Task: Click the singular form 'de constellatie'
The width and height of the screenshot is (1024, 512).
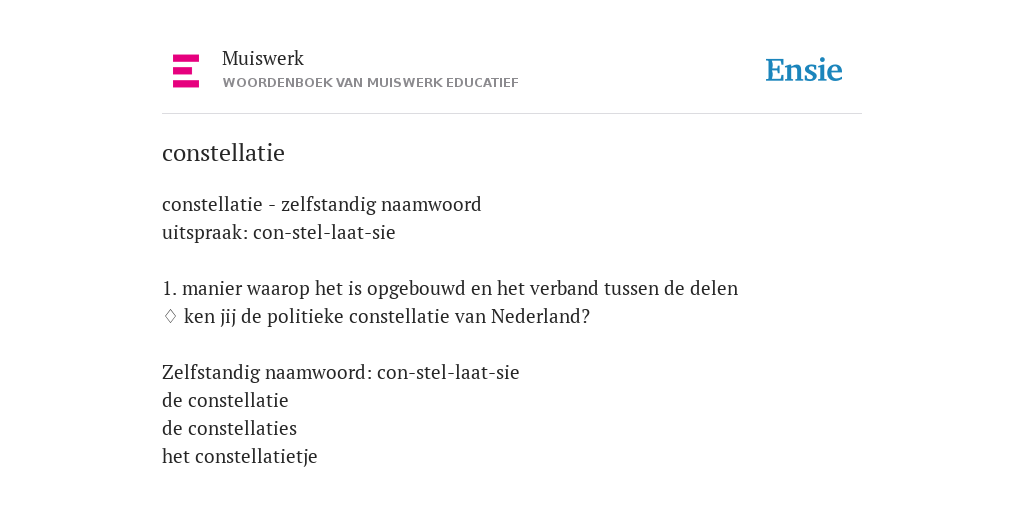Action: pos(225,400)
